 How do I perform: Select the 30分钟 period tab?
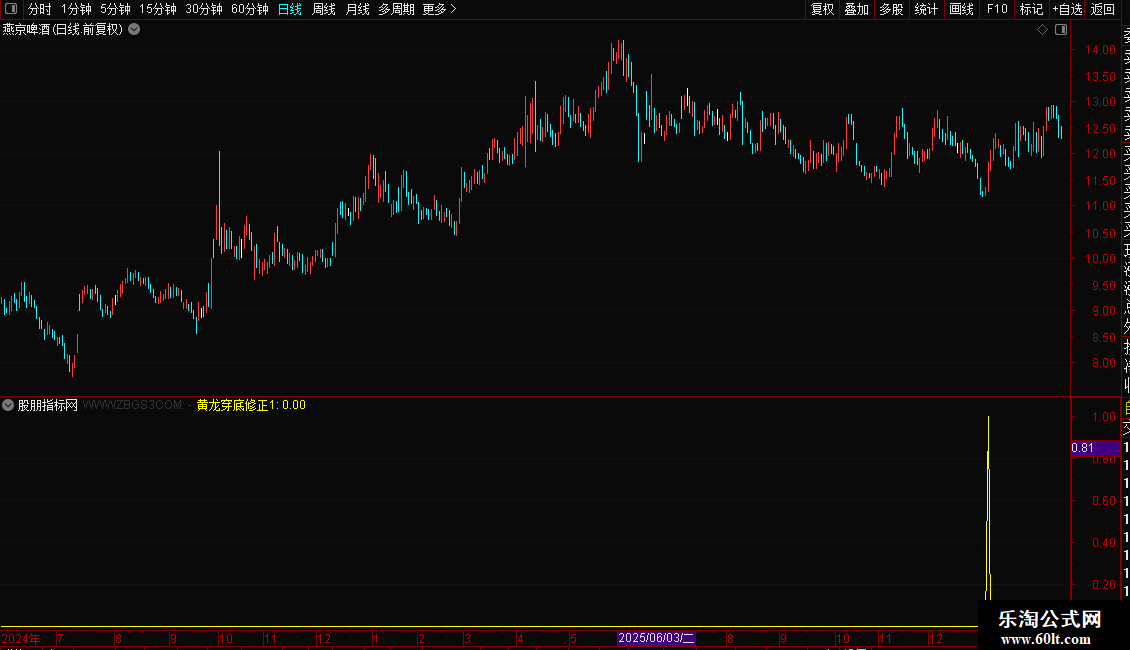204,9
